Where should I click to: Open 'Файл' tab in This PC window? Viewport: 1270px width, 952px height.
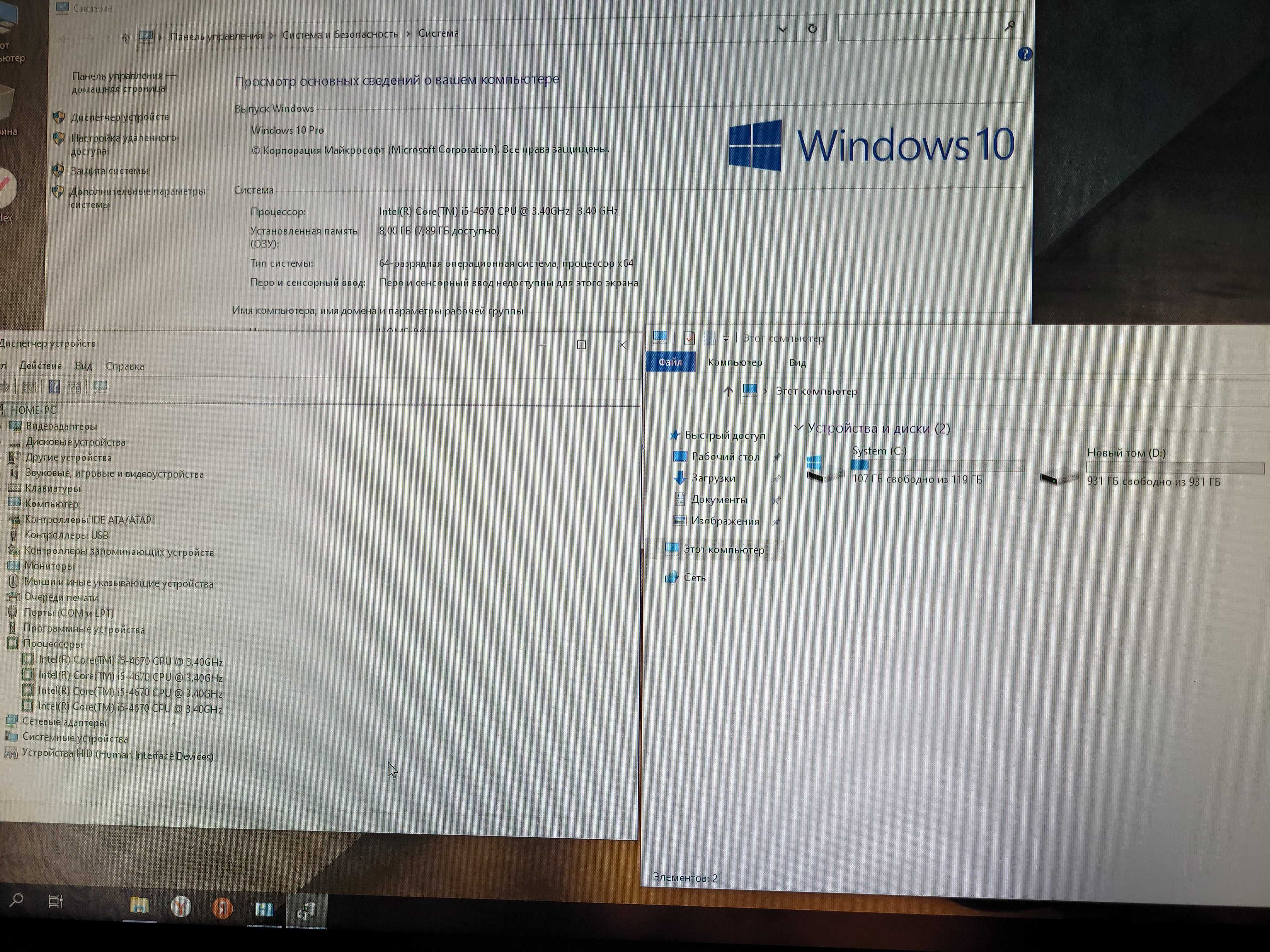coord(670,362)
